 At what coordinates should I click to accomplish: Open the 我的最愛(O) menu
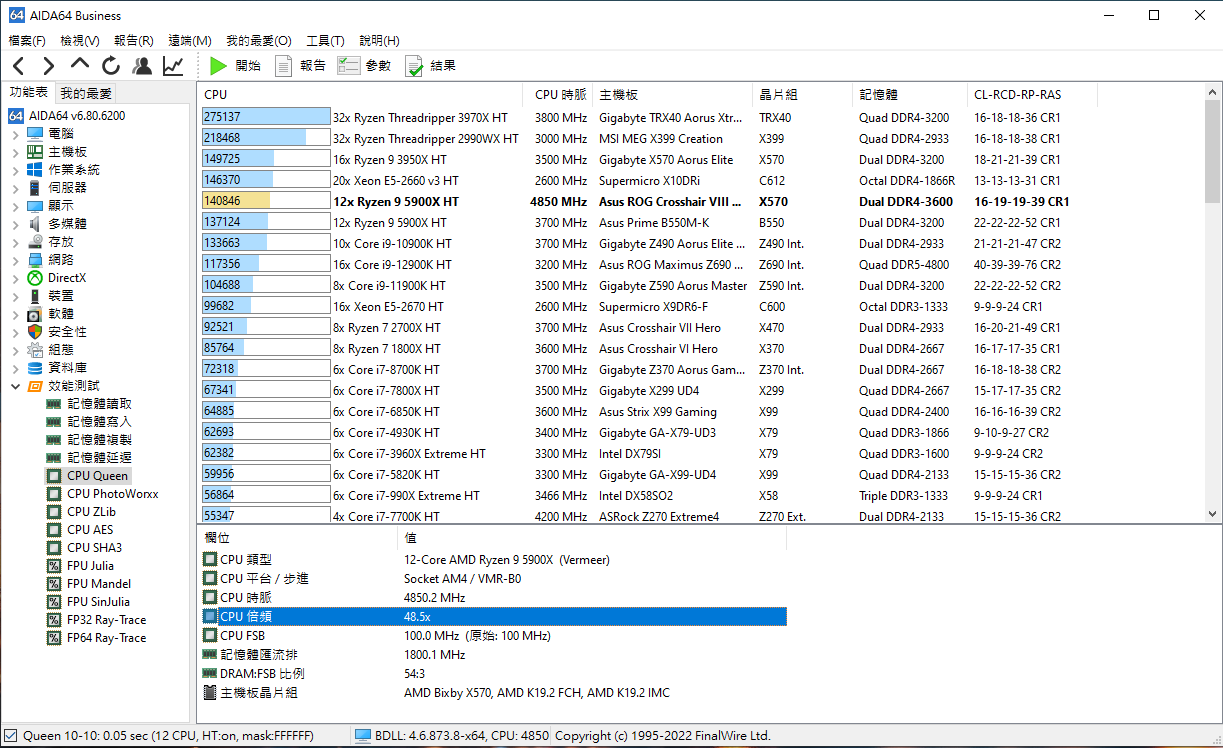(259, 41)
